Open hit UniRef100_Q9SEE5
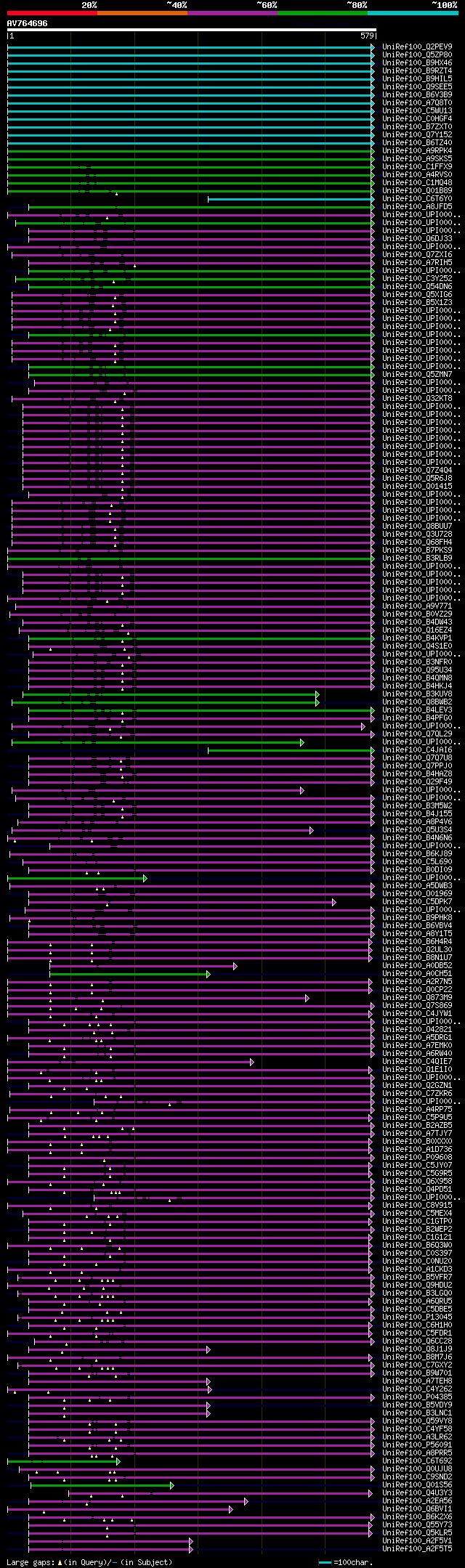 [417, 86]
